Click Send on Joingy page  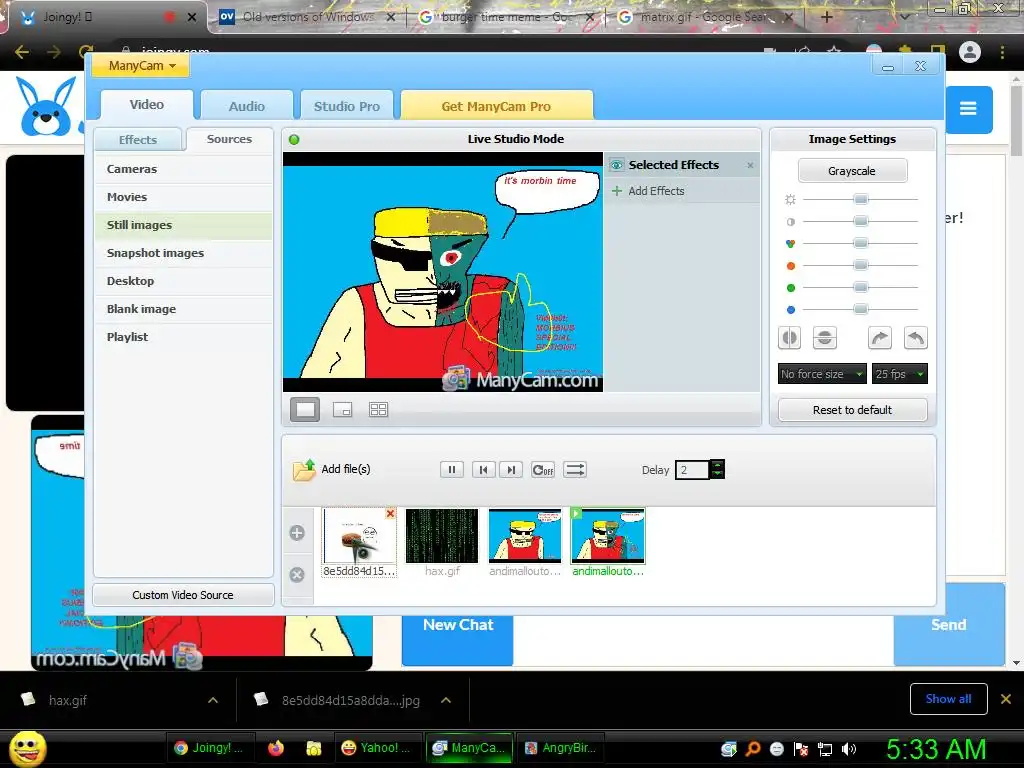[x=949, y=625]
